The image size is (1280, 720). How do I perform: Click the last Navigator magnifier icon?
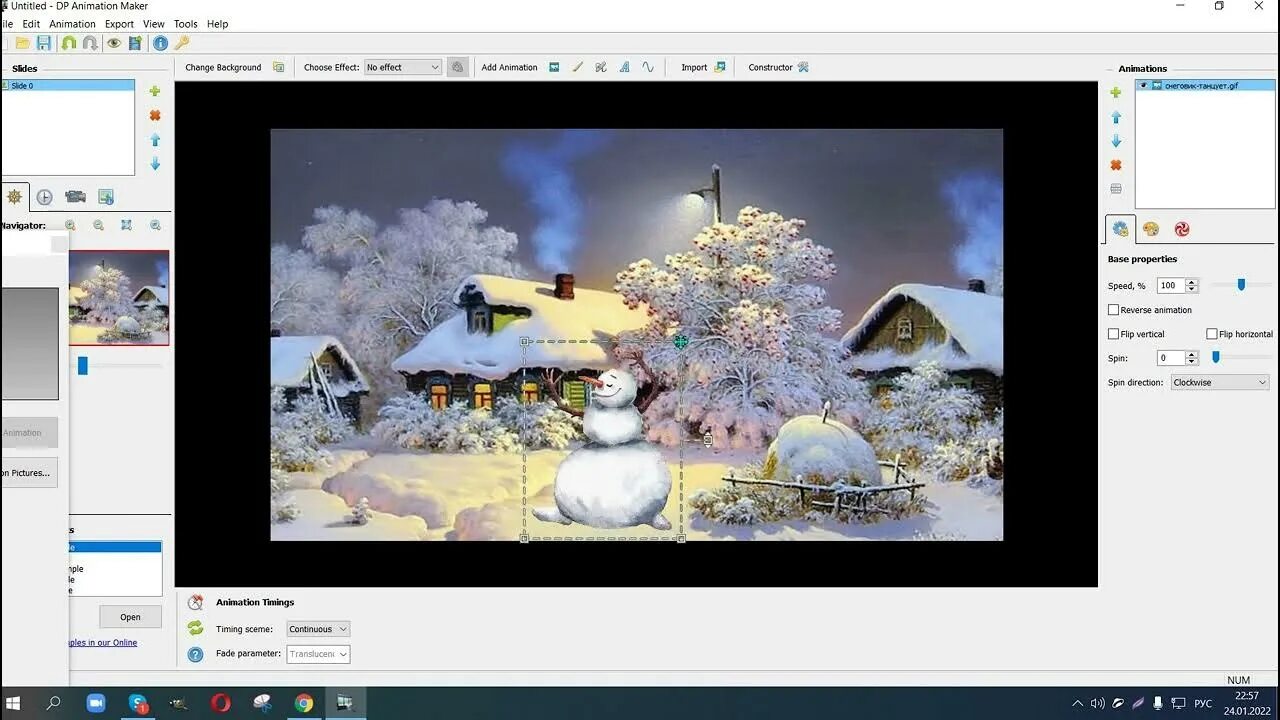[x=155, y=225]
